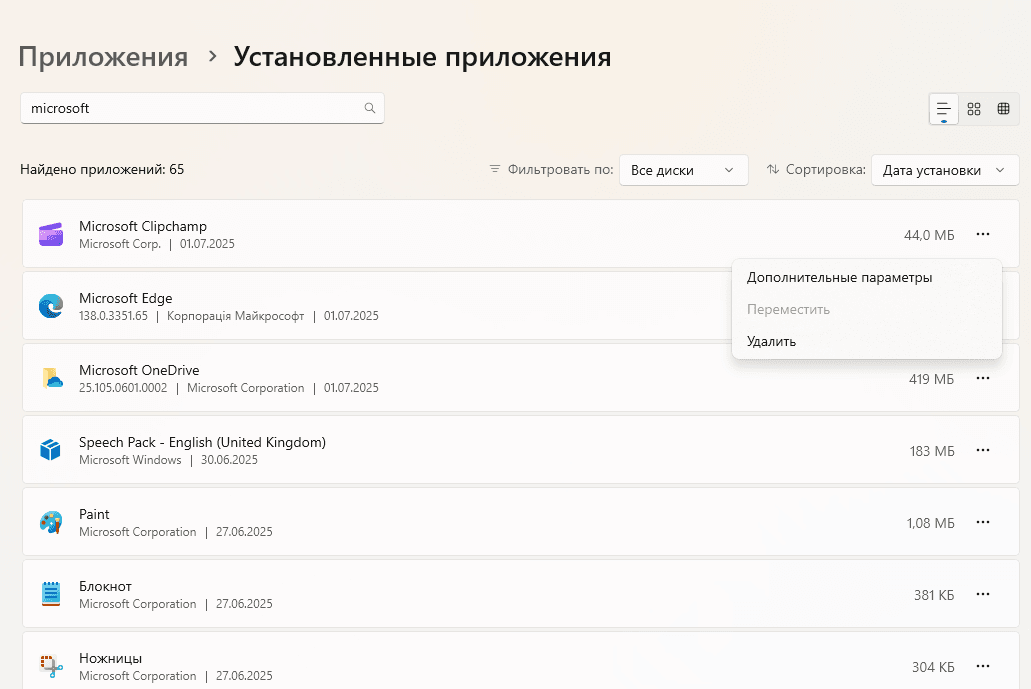Click the search magnifier icon
The image size is (1031, 689).
(370, 108)
